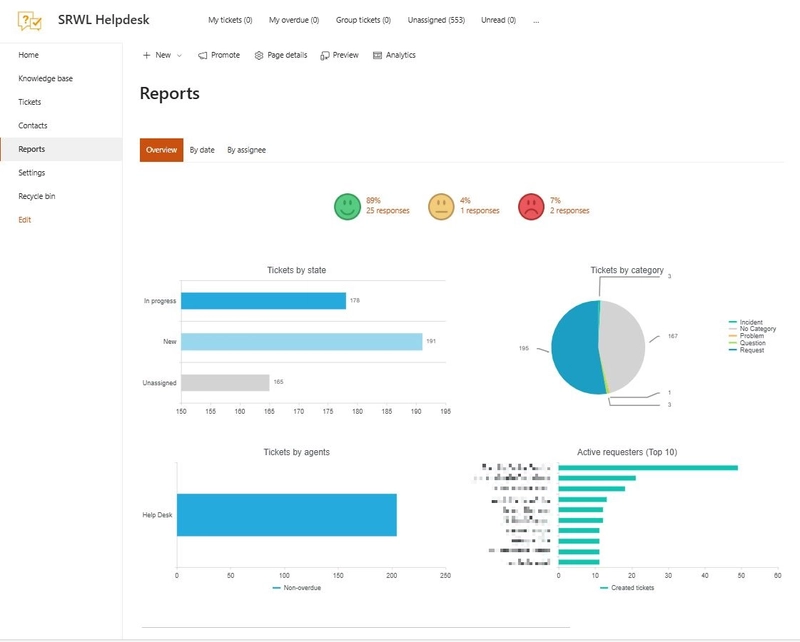Open Page details from the toolbar
The height and width of the screenshot is (642, 800).
(x=281, y=55)
